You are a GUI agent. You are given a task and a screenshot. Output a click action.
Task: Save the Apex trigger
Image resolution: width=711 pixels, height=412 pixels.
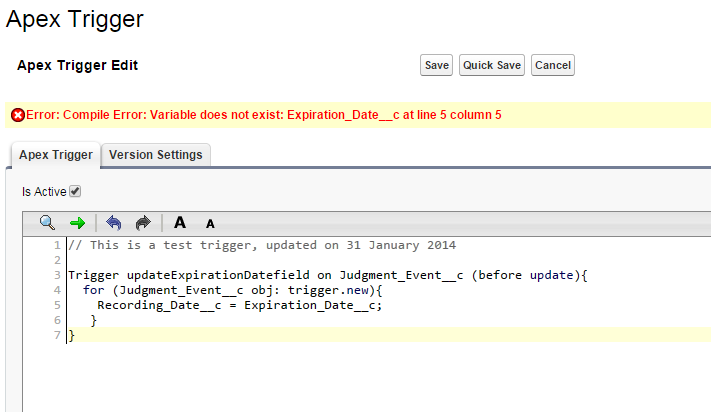pos(436,65)
